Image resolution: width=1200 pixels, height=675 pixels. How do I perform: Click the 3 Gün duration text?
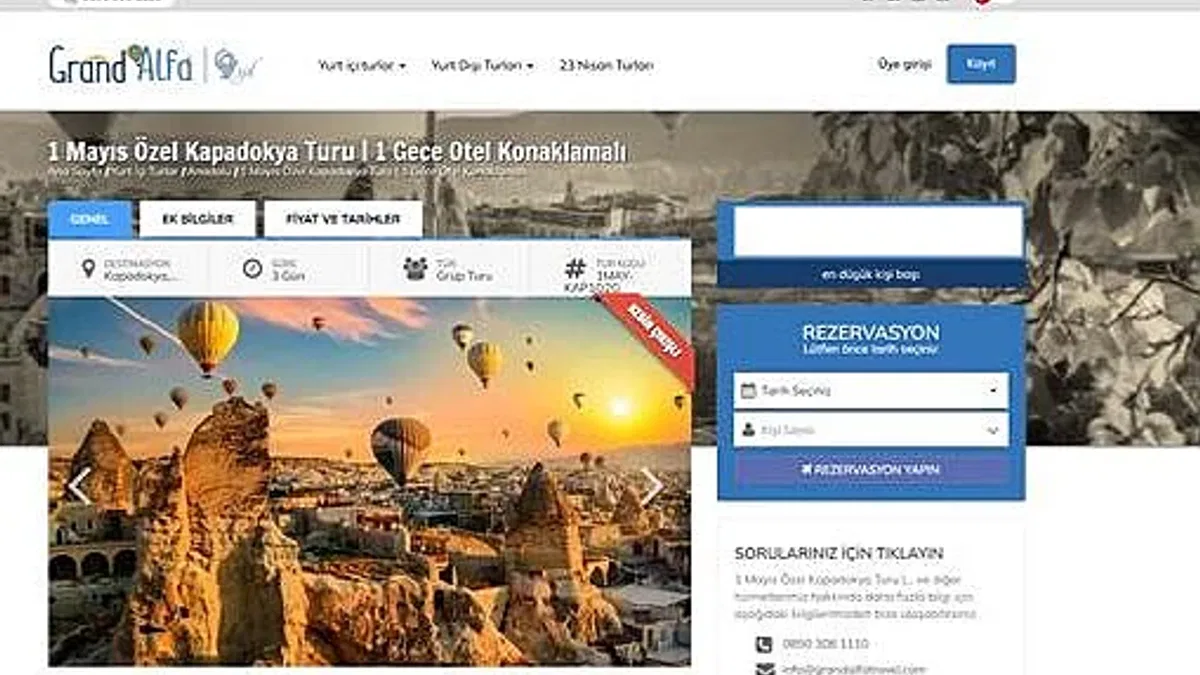pos(291,276)
